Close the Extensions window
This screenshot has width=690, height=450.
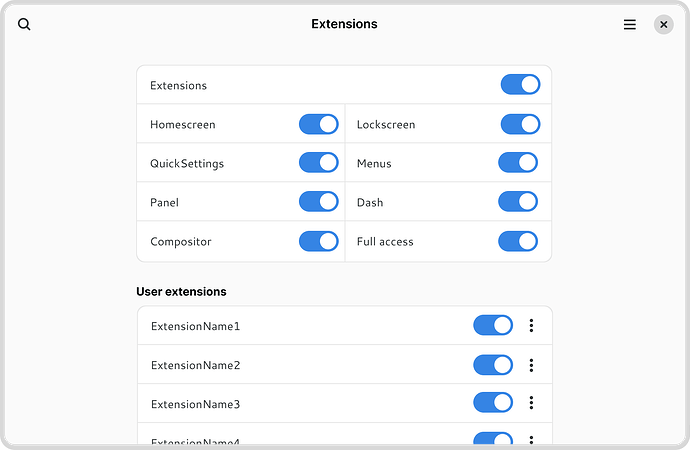[663, 24]
